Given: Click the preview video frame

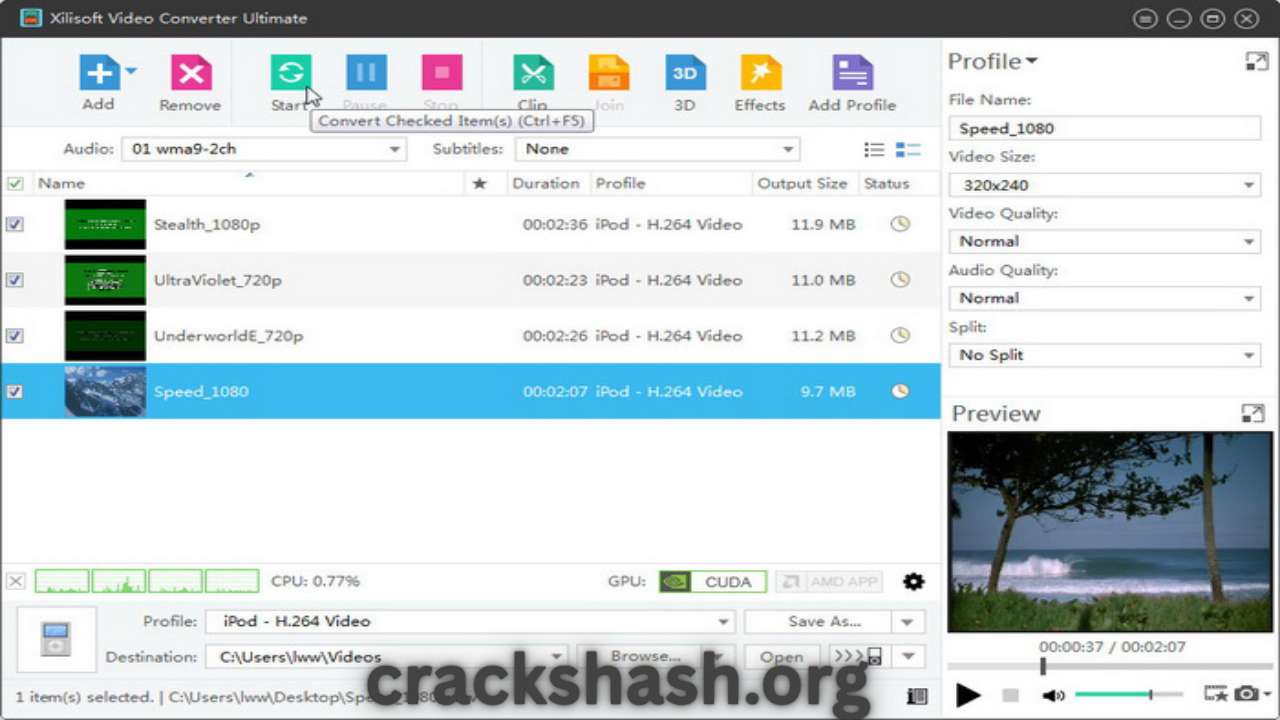Looking at the screenshot, I should pyautogui.click(x=1109, y=532).
